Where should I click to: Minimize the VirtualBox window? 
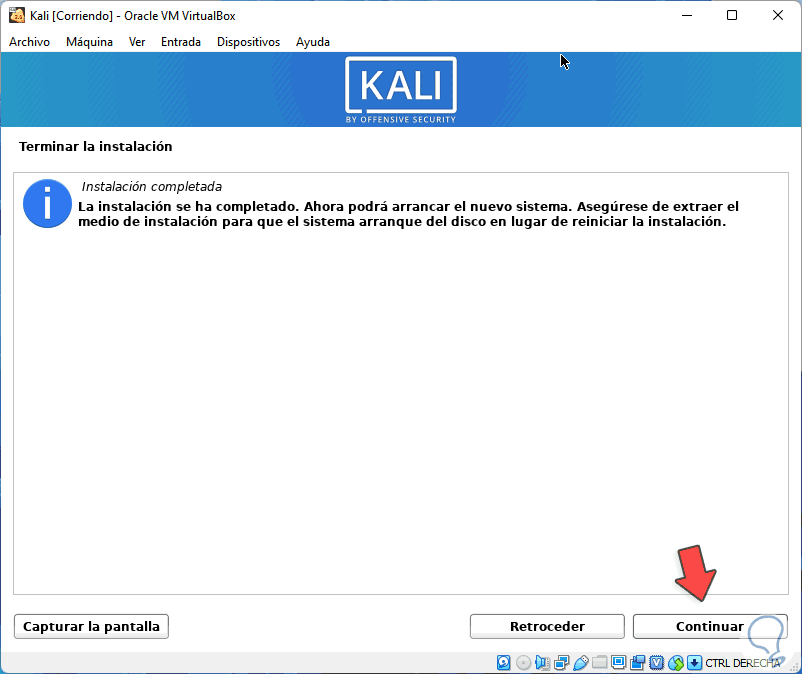[687, 15]
